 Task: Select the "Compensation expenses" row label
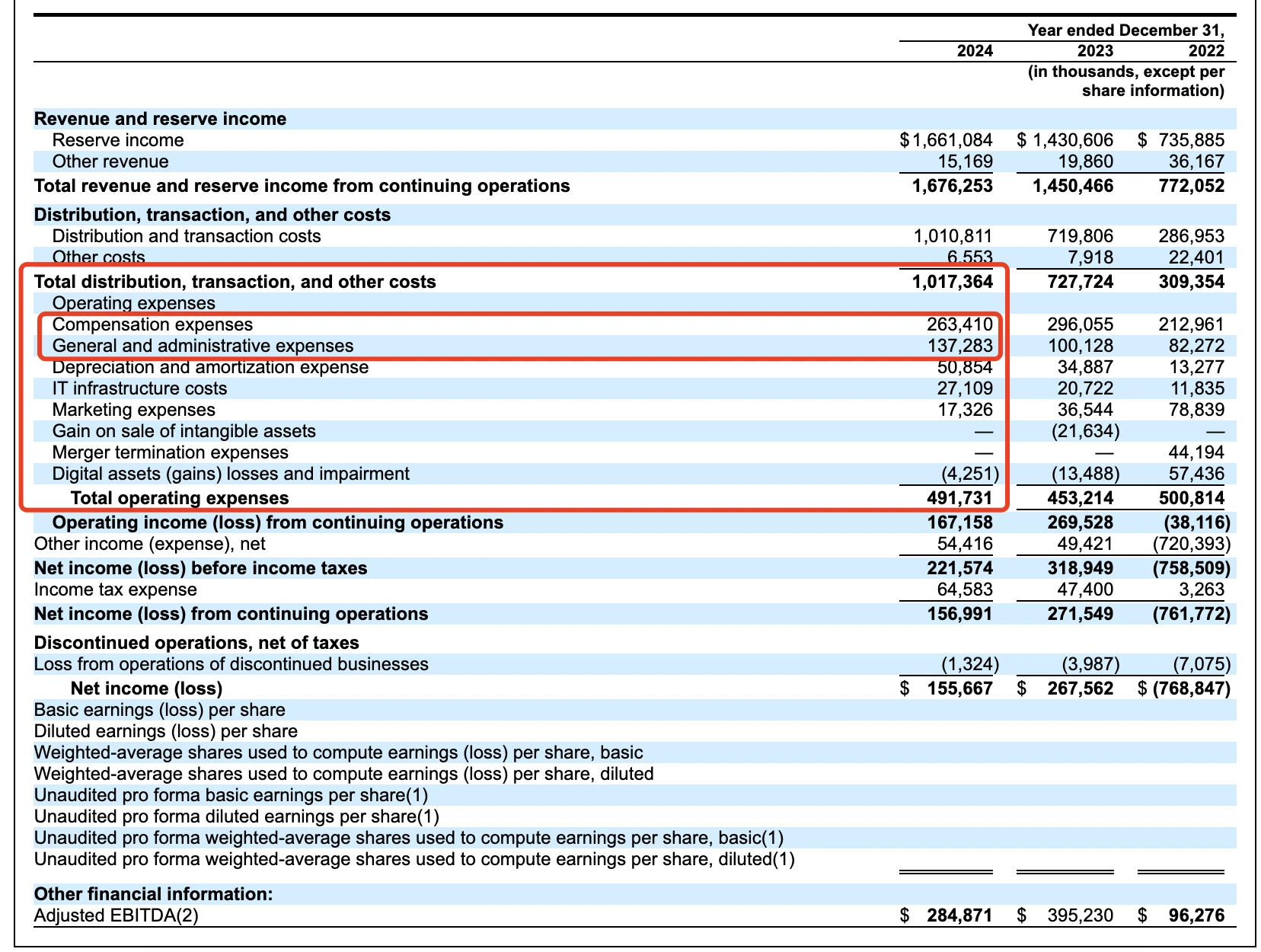[152, 324]
